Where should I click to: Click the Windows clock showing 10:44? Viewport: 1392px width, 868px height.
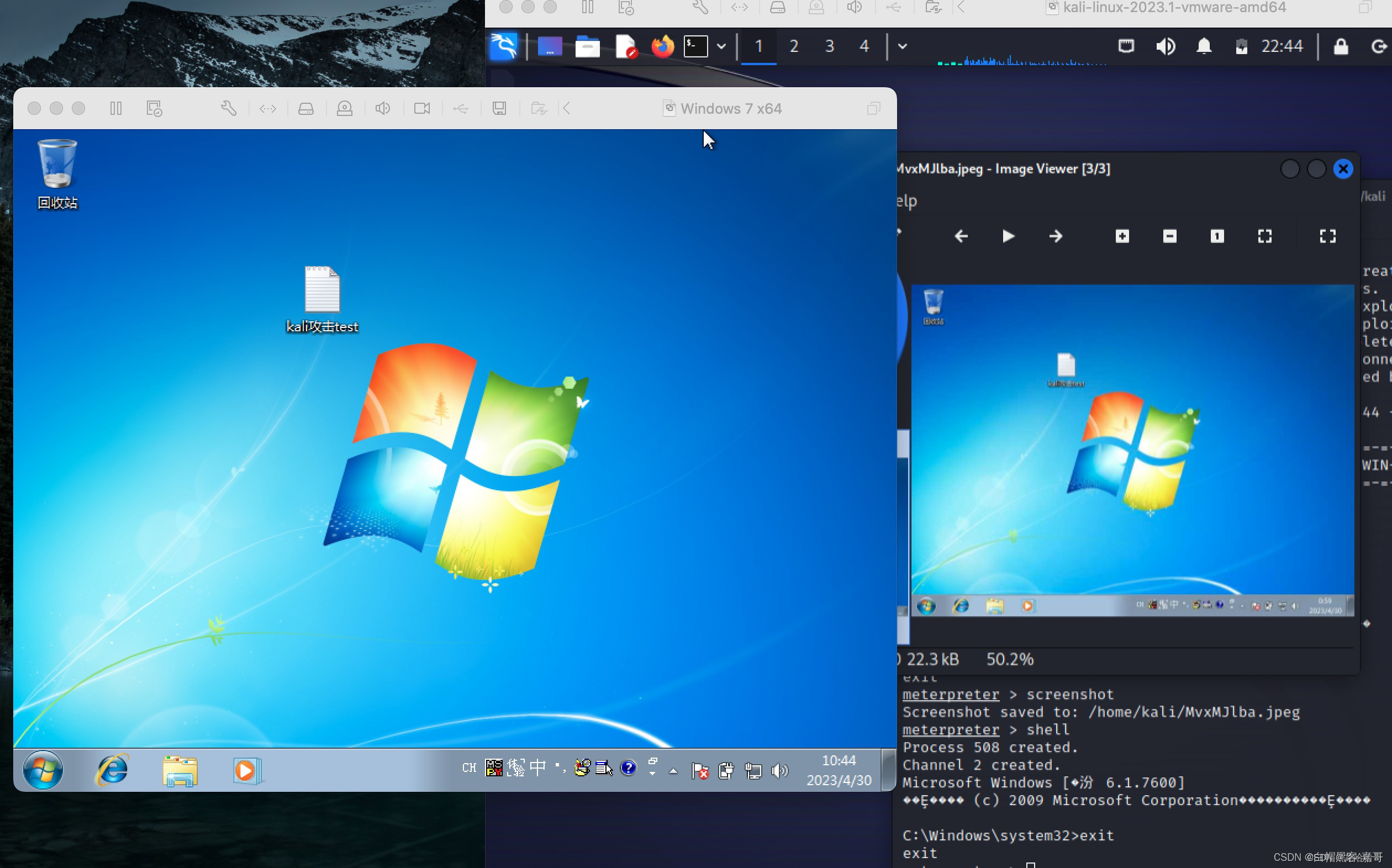click(x=839, y=770)
